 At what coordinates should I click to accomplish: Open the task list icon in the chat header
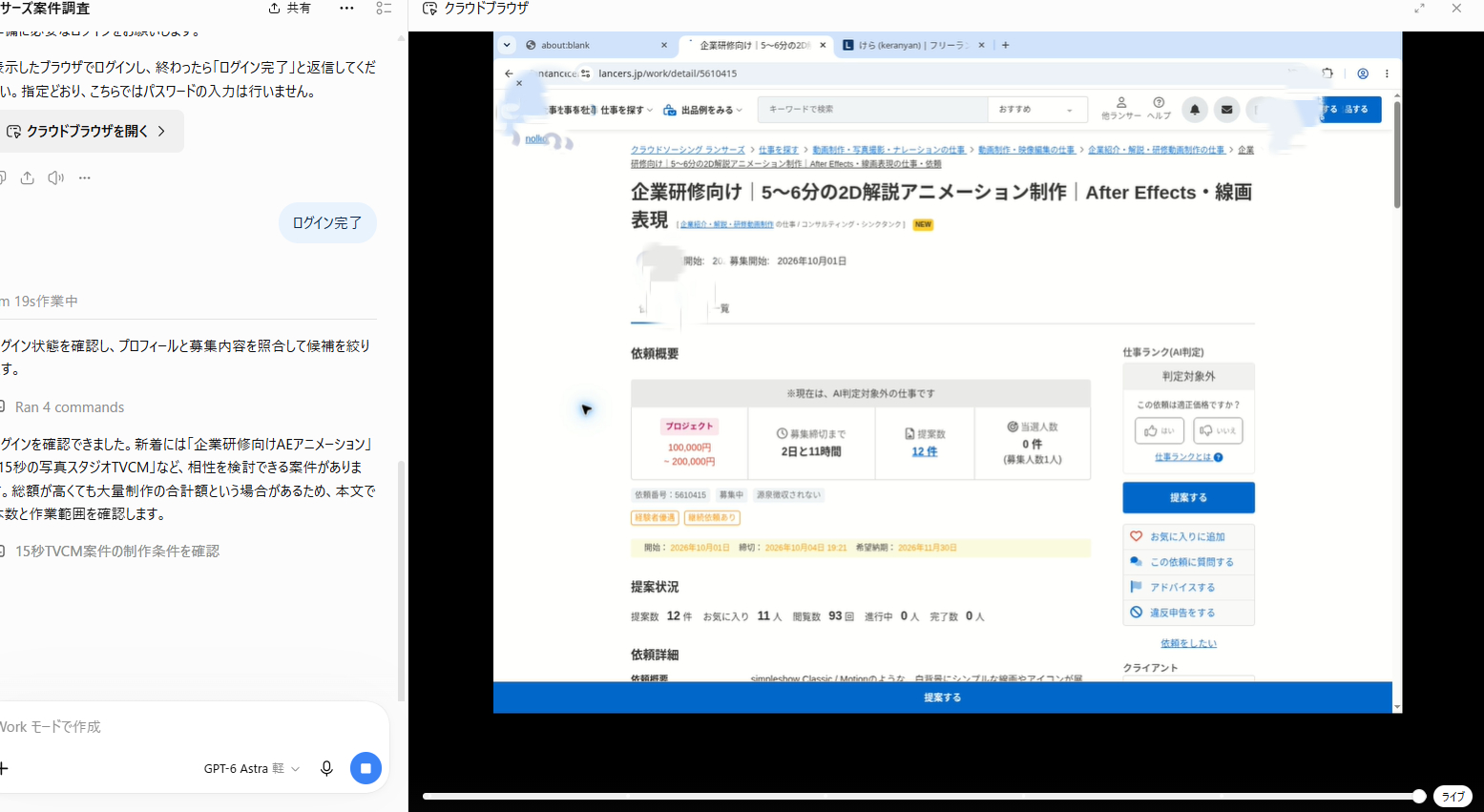(384, 8)
